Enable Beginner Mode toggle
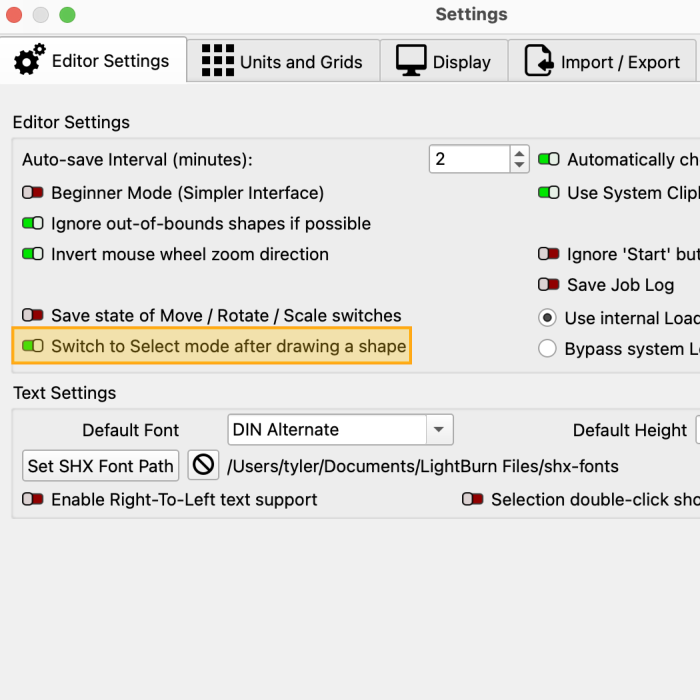 (x=33, y=193)
